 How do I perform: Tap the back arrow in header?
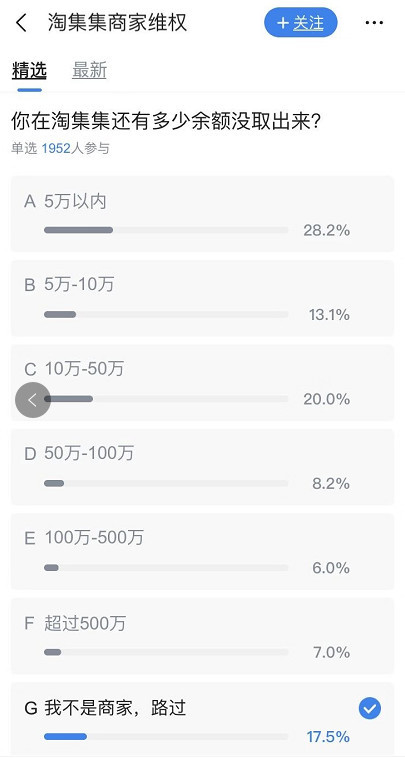(21, 23)
